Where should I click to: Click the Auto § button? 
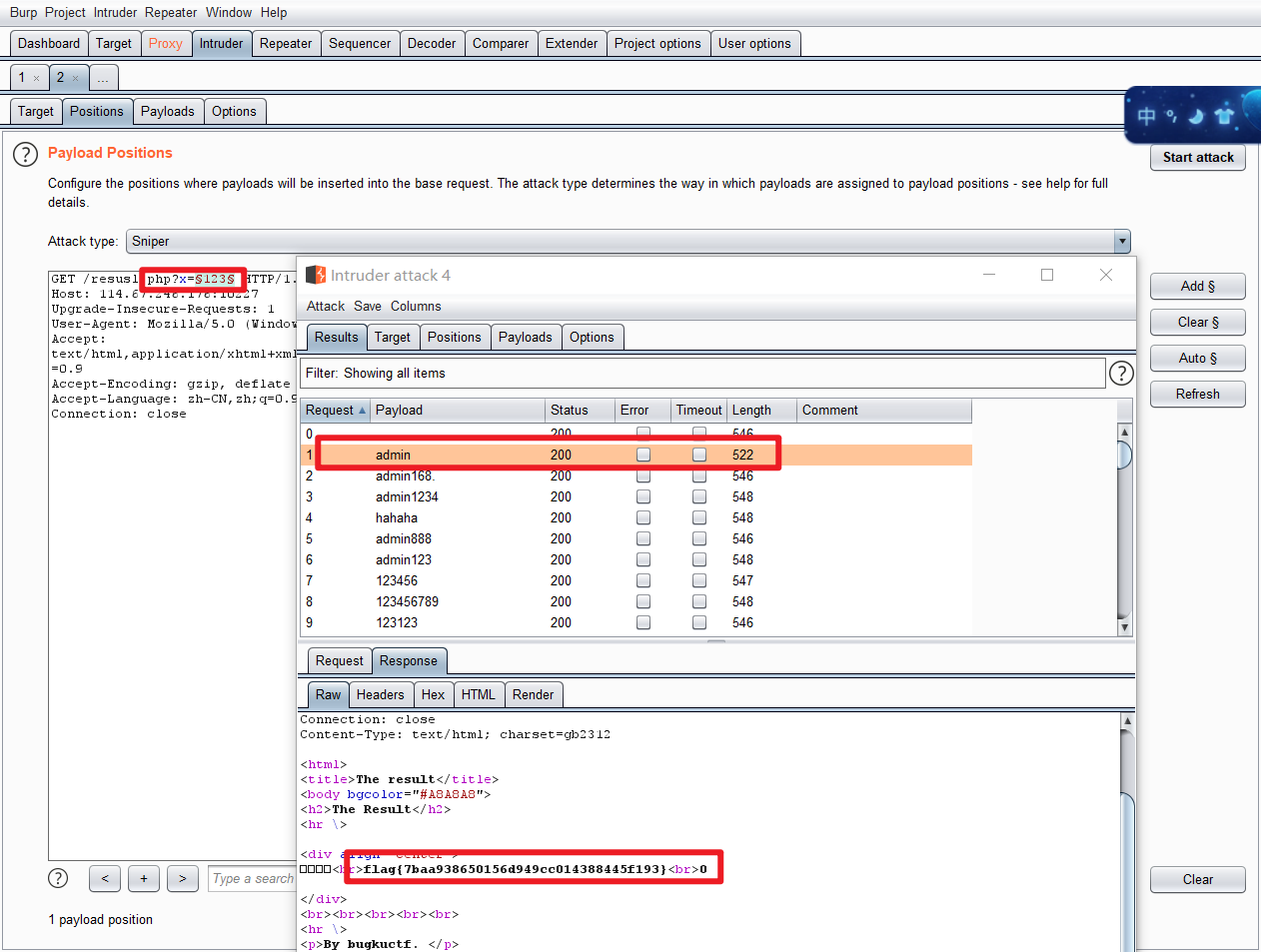(1198, 359)
